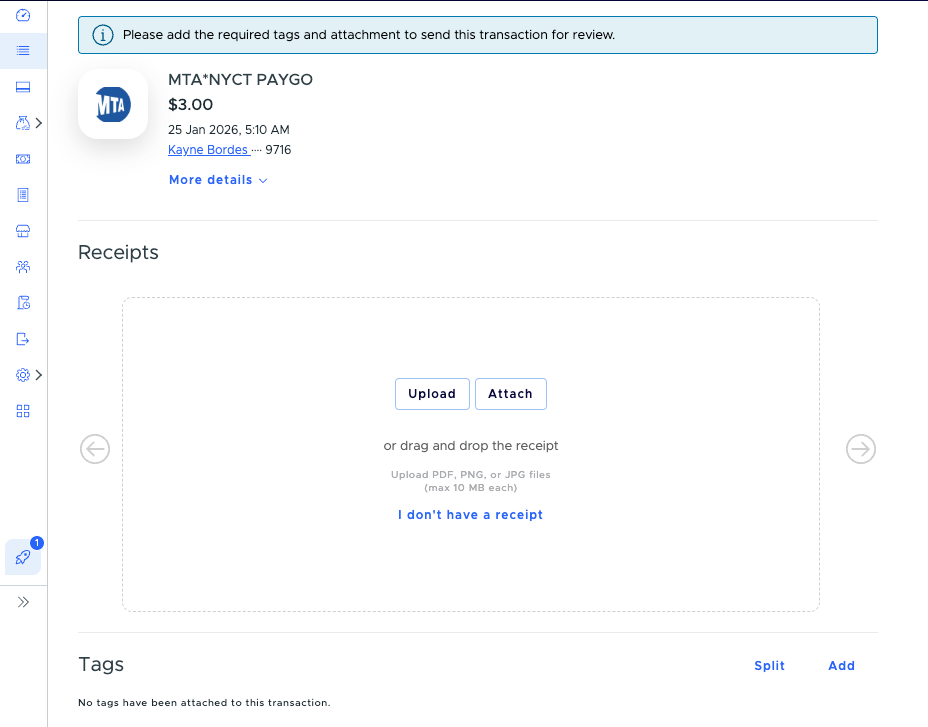Open the settings gear icon in sidebar
The width and height of the screenshot is (928, 727).
pyautogui.click(x=22, y=375)
